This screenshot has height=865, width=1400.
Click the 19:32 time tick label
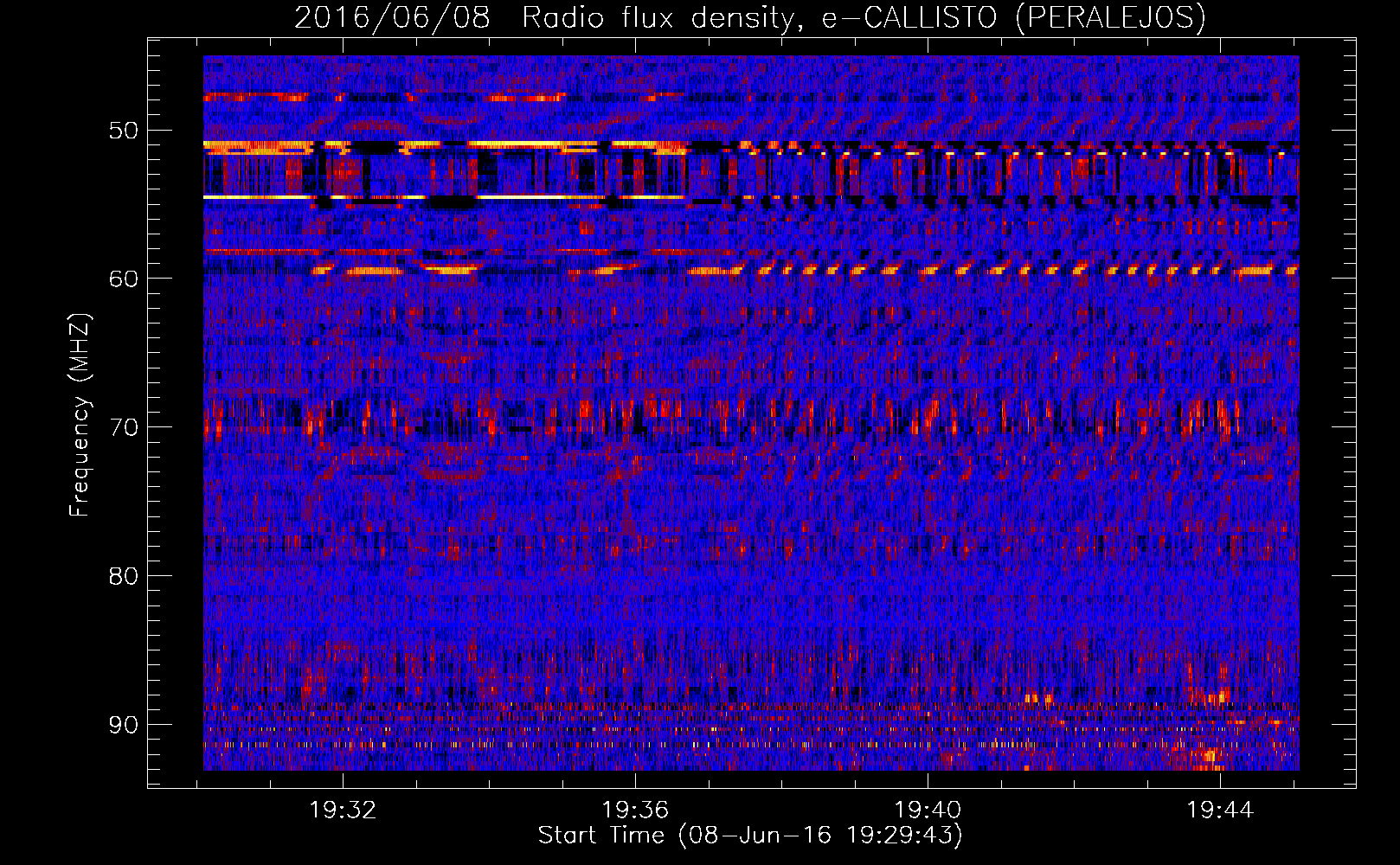click(344, 811)
